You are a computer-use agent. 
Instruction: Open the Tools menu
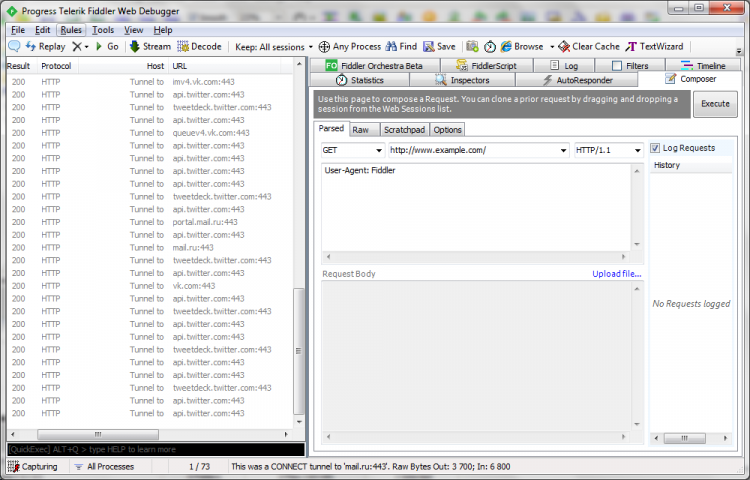click(x=103, y=30)
